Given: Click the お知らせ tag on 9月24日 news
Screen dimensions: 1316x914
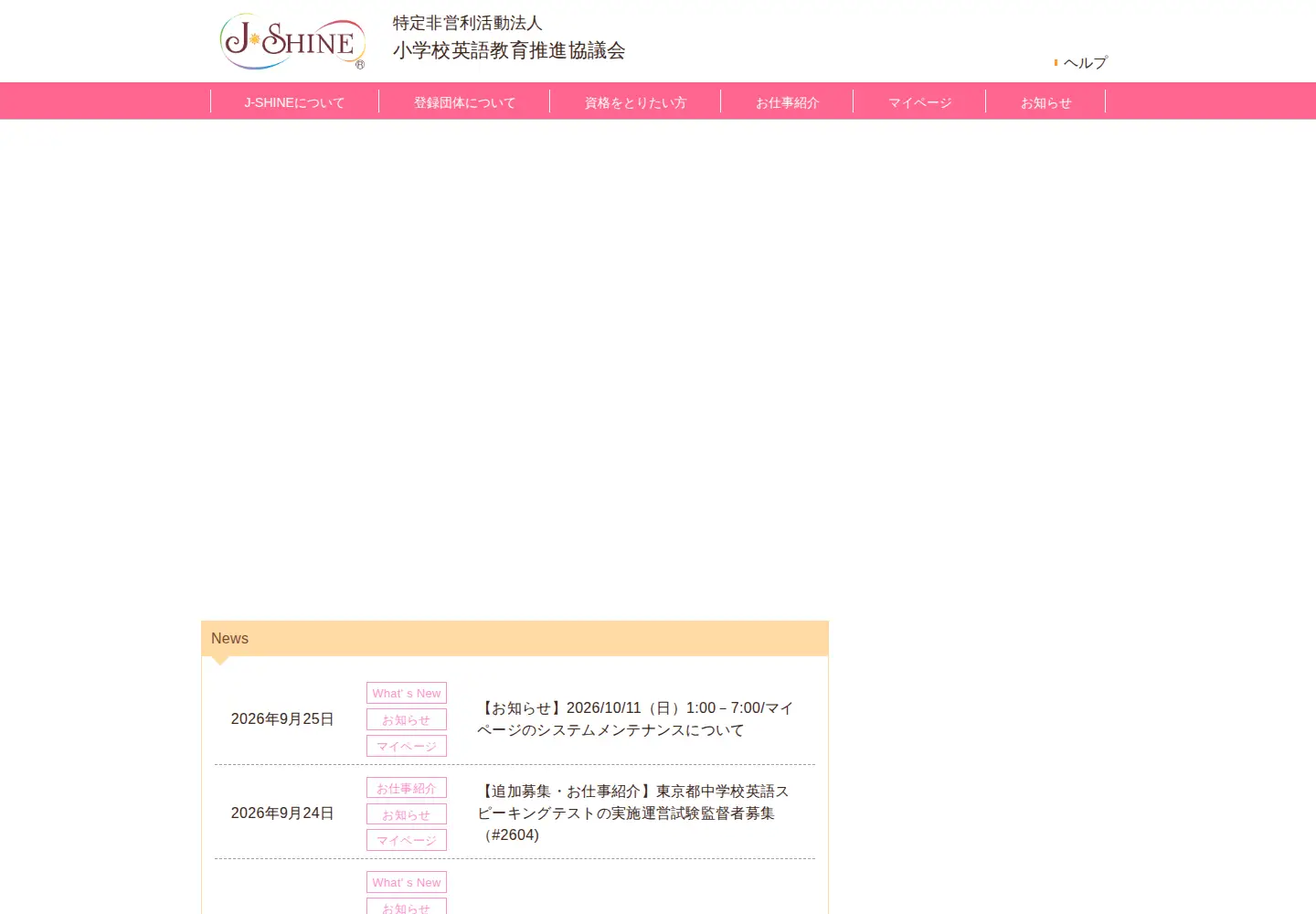Looking at the screenshot, I should pos(407,814).
